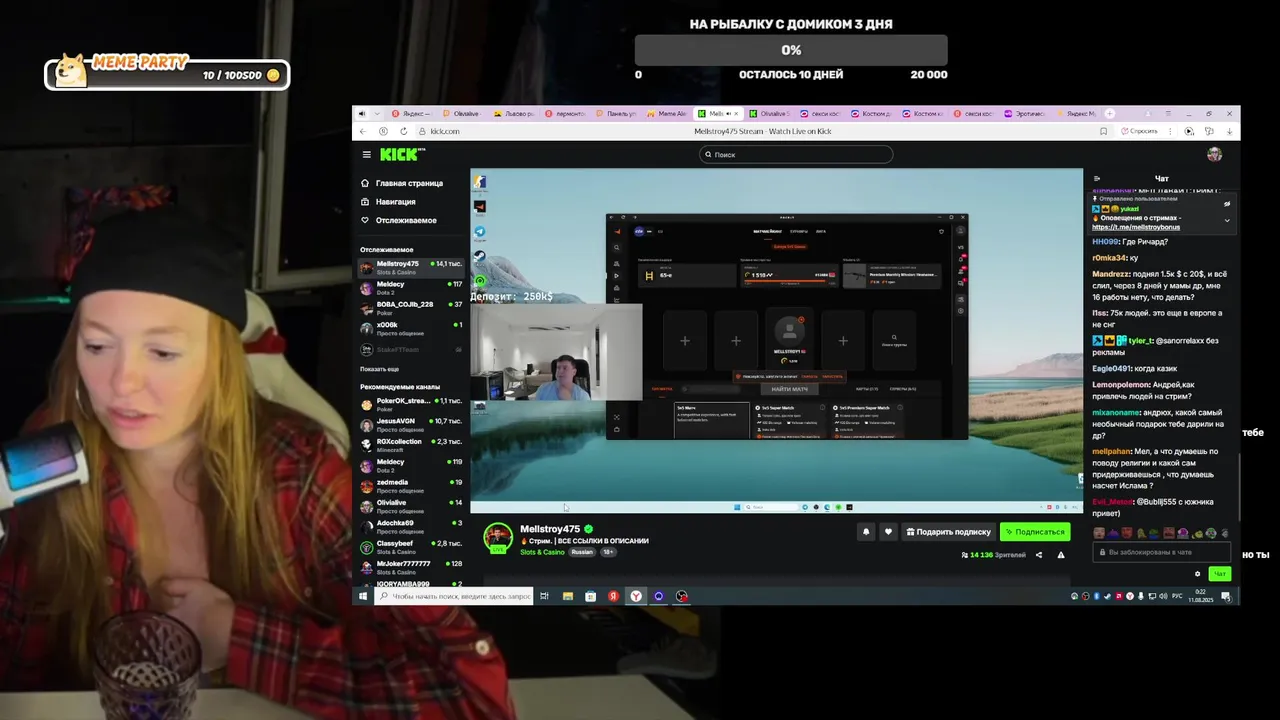Image resolution: width=1280 pixels, height=720 pixels.
Task: Open Windows Start menu
Action: (x=363, y=596)
